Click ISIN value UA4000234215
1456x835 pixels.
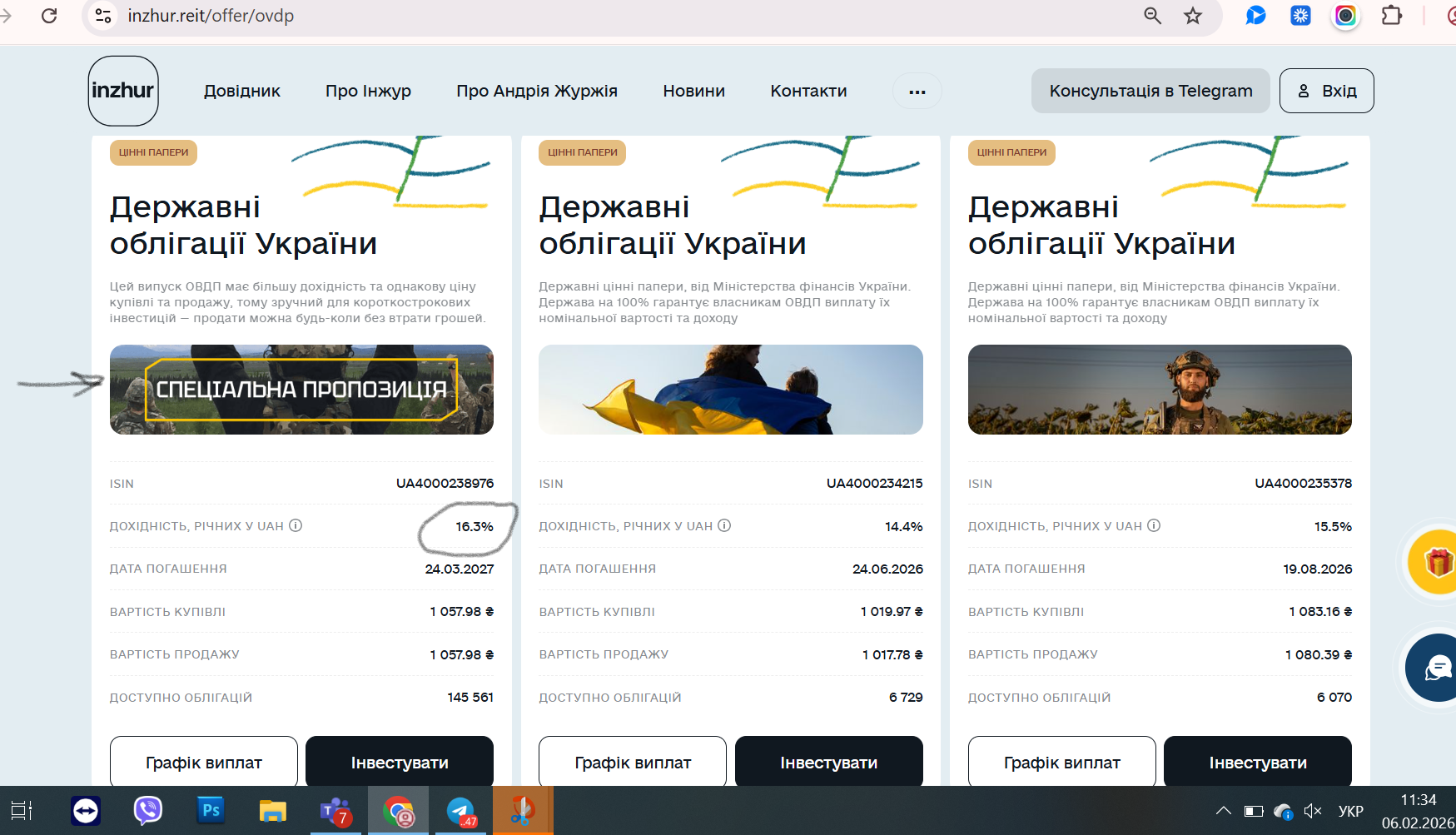[x=874, y=483]
